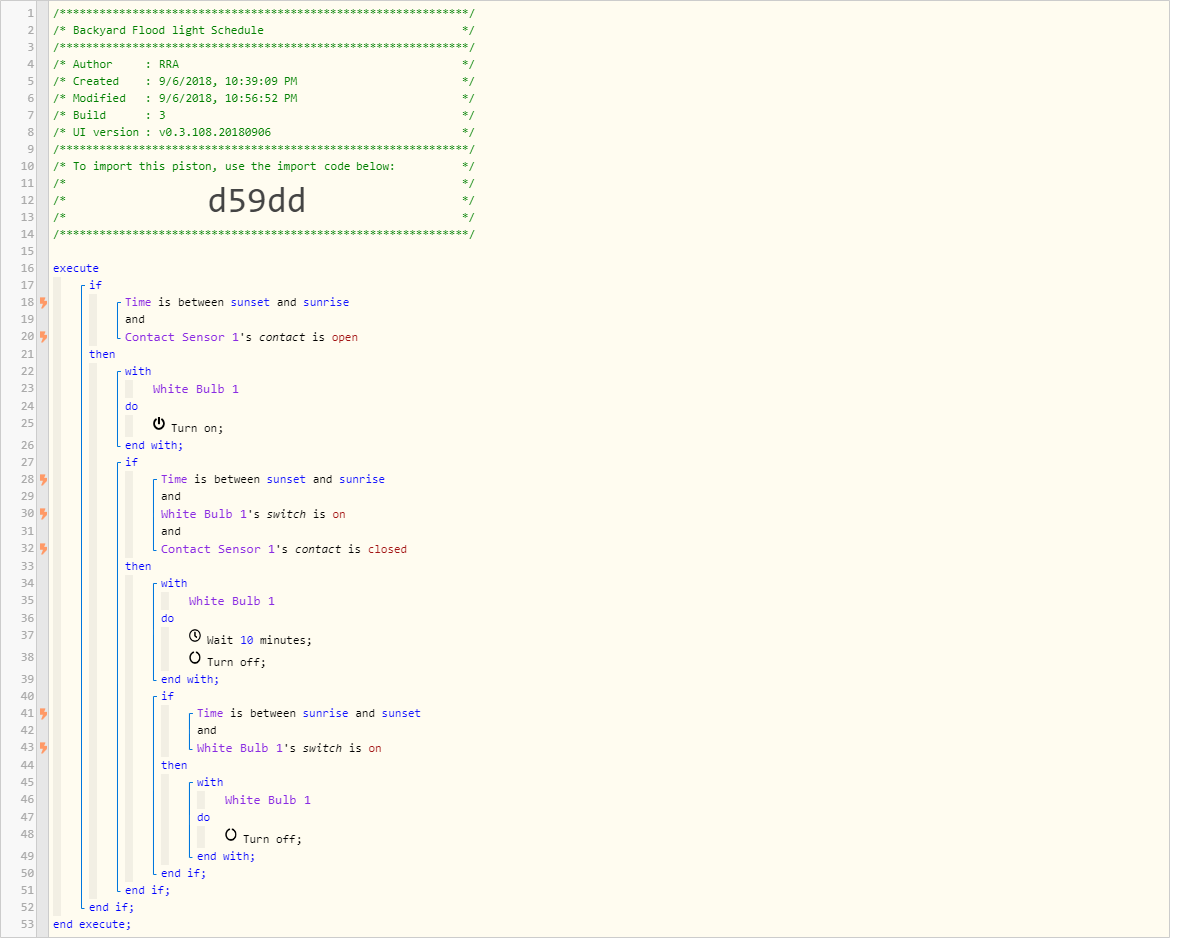Image resolution: width=1178 pixels, height=940 pixels.
Task: Select White Bulb 1 device on line 35
Action: (232, 602)
